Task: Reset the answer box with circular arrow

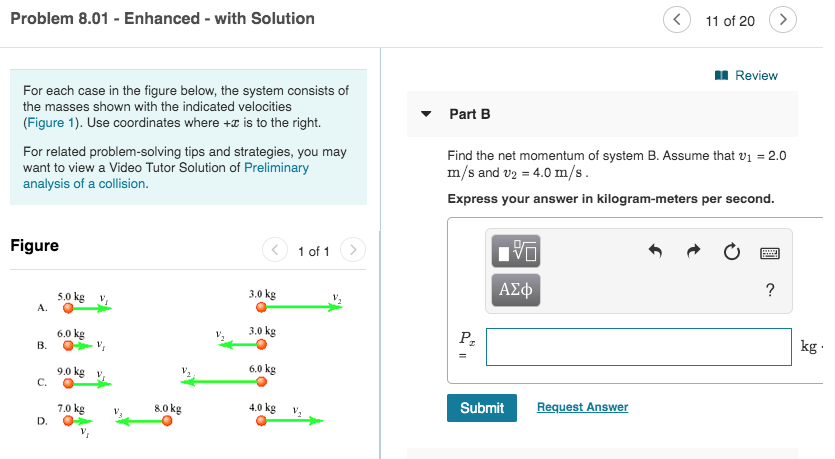Action: pyautogui.click(x=732, y=251)
